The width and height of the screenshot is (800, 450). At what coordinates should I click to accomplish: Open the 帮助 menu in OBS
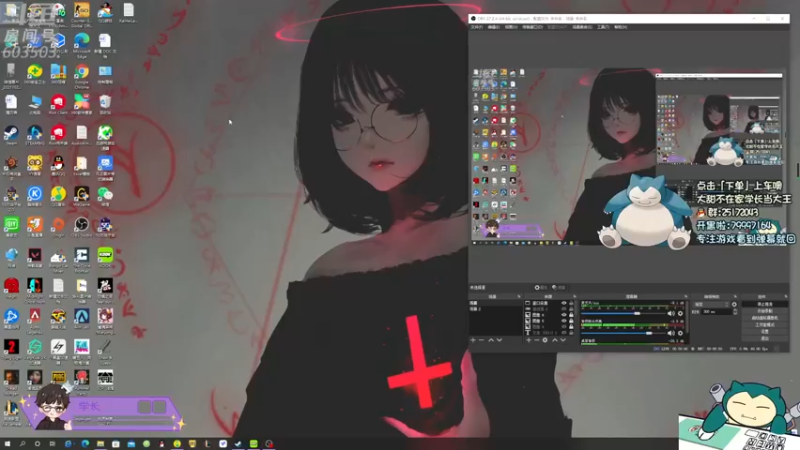tap(620, 27)
